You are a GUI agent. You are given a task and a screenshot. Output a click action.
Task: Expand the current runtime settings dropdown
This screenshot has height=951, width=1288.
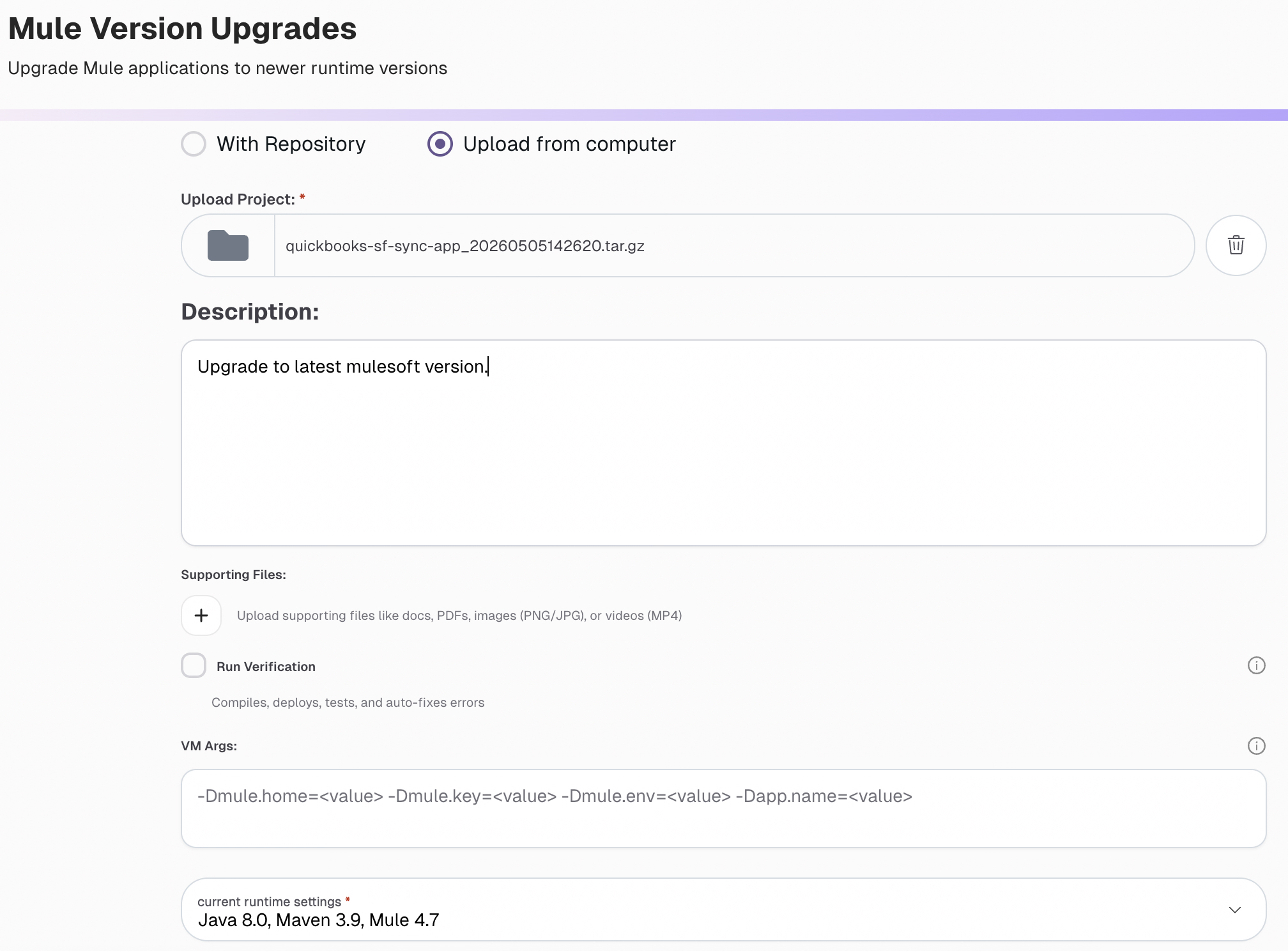pos(723,909)
